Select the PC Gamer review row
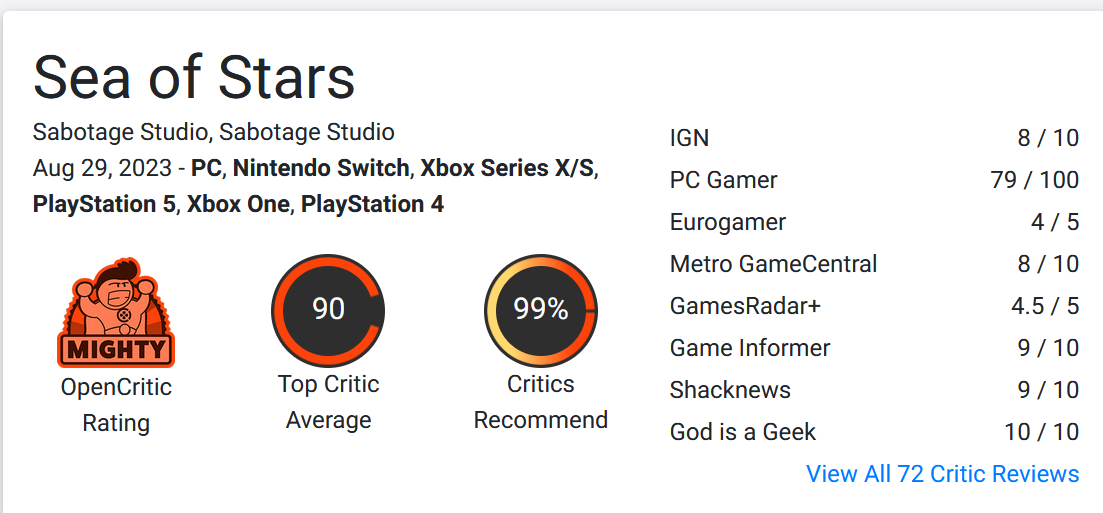Viewport: 1103px width, 513px height. [x=874, y=180]
